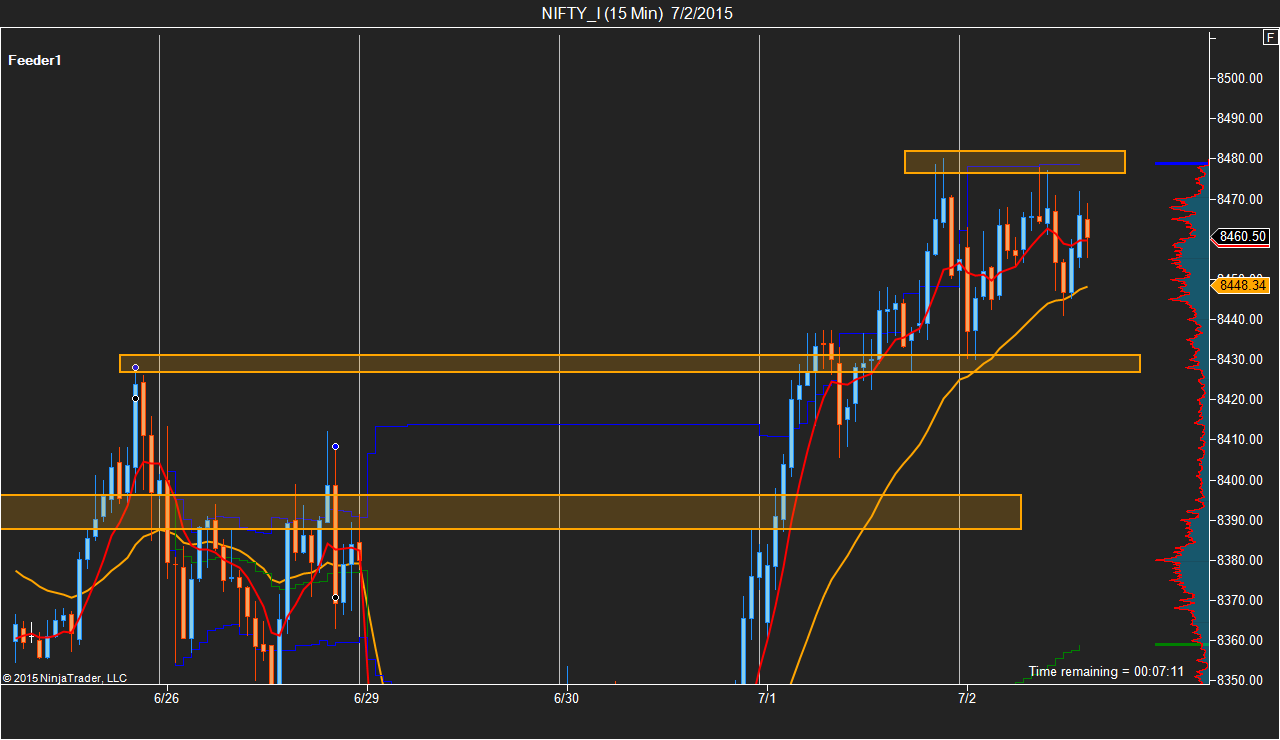Screen dimensions: 1280x740
Task: Click the 8470.00 price axis label
Action: [1241, 199]
